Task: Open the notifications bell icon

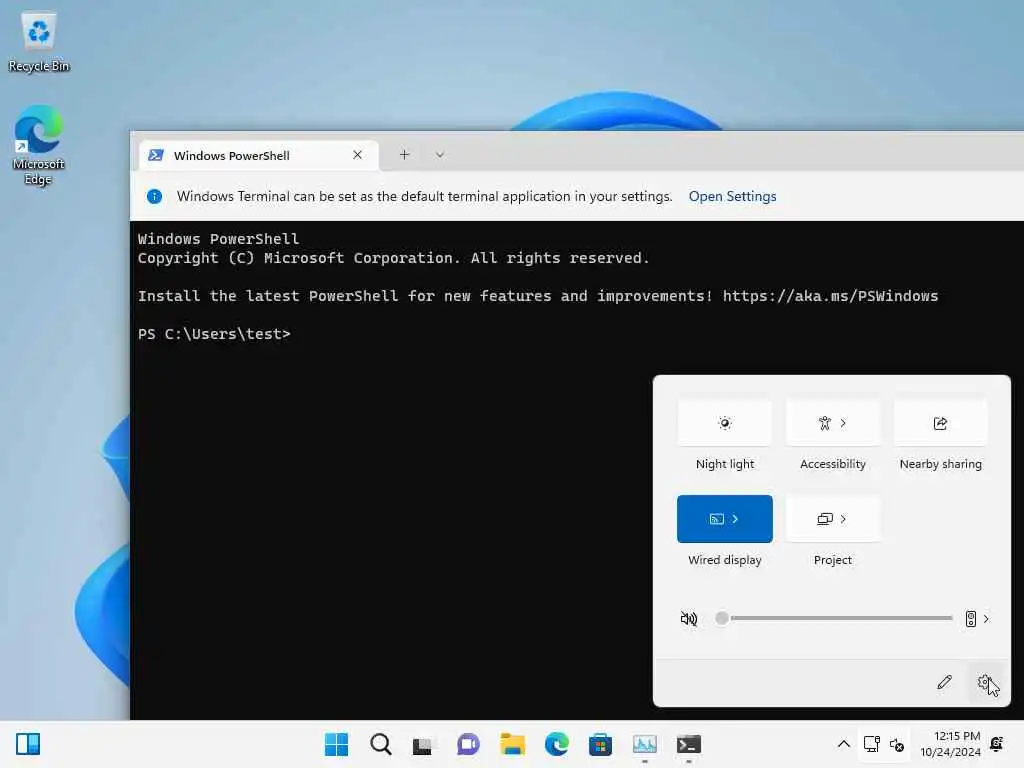Action: (997, 744)
